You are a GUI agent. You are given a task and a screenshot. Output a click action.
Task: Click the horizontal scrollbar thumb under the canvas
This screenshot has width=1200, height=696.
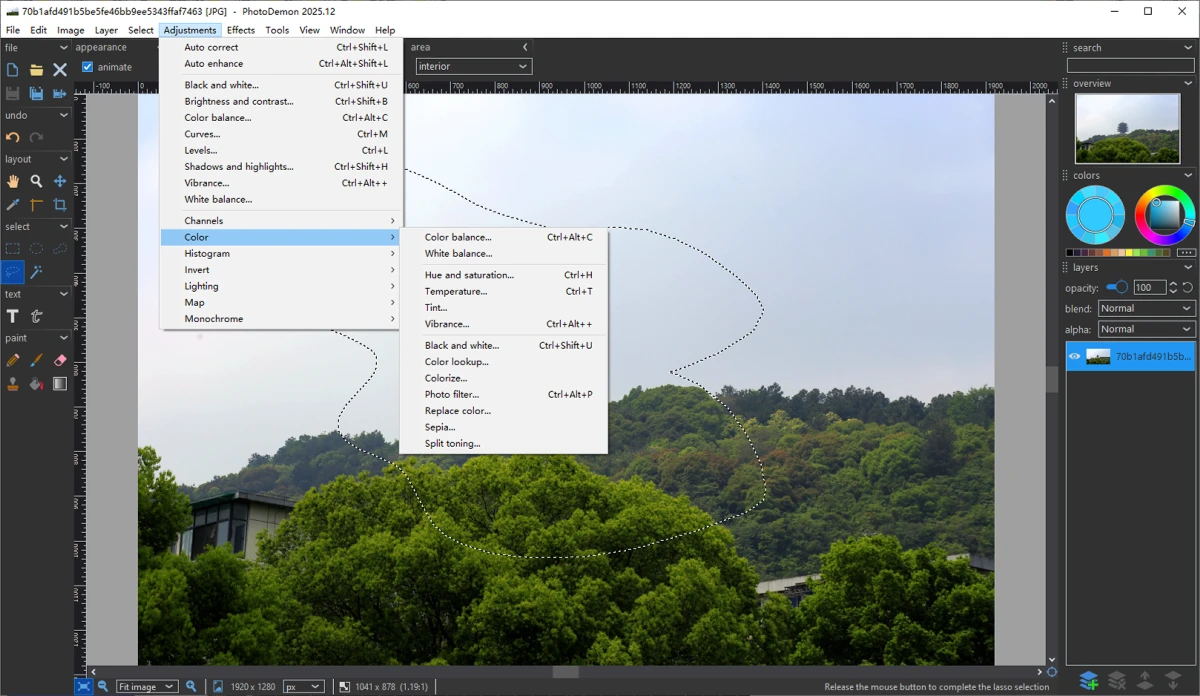pyautogui.click(x=566, y=673)
